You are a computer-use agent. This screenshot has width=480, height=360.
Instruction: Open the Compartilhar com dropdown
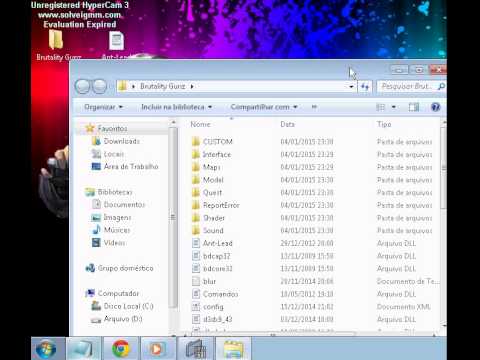point(264,107)
